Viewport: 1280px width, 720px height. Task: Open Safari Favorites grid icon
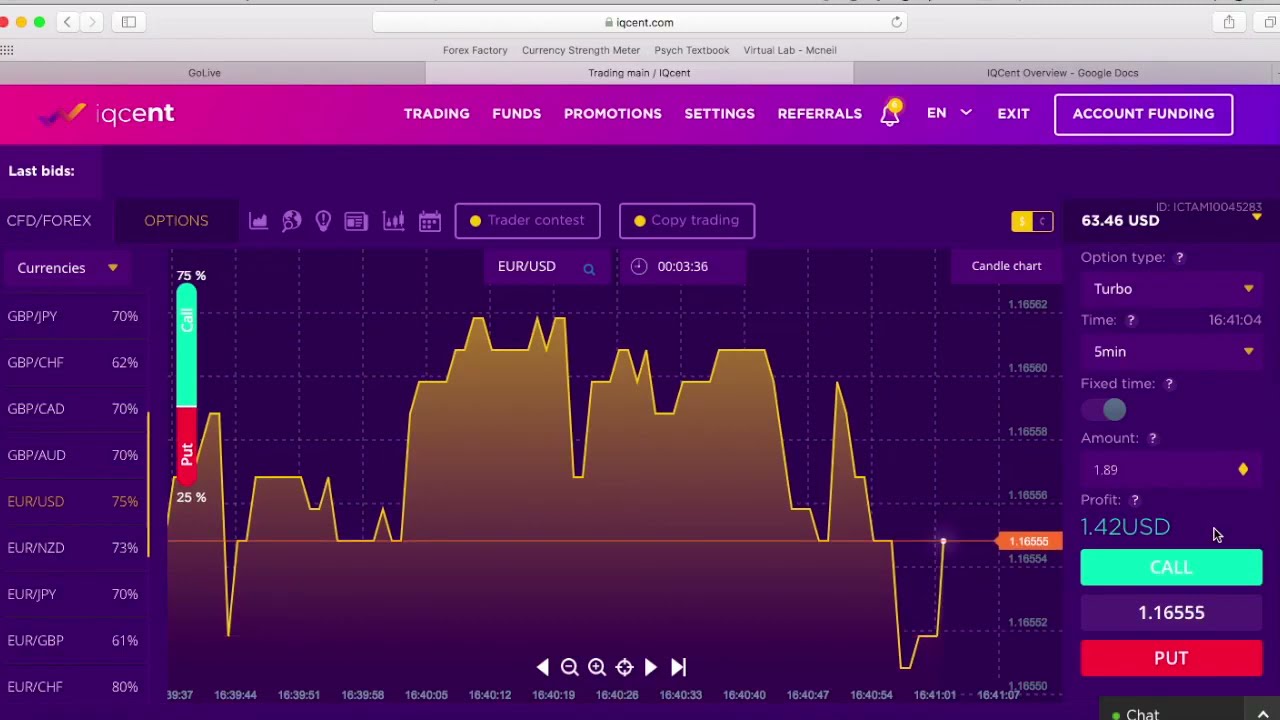[x=6, y=50]
